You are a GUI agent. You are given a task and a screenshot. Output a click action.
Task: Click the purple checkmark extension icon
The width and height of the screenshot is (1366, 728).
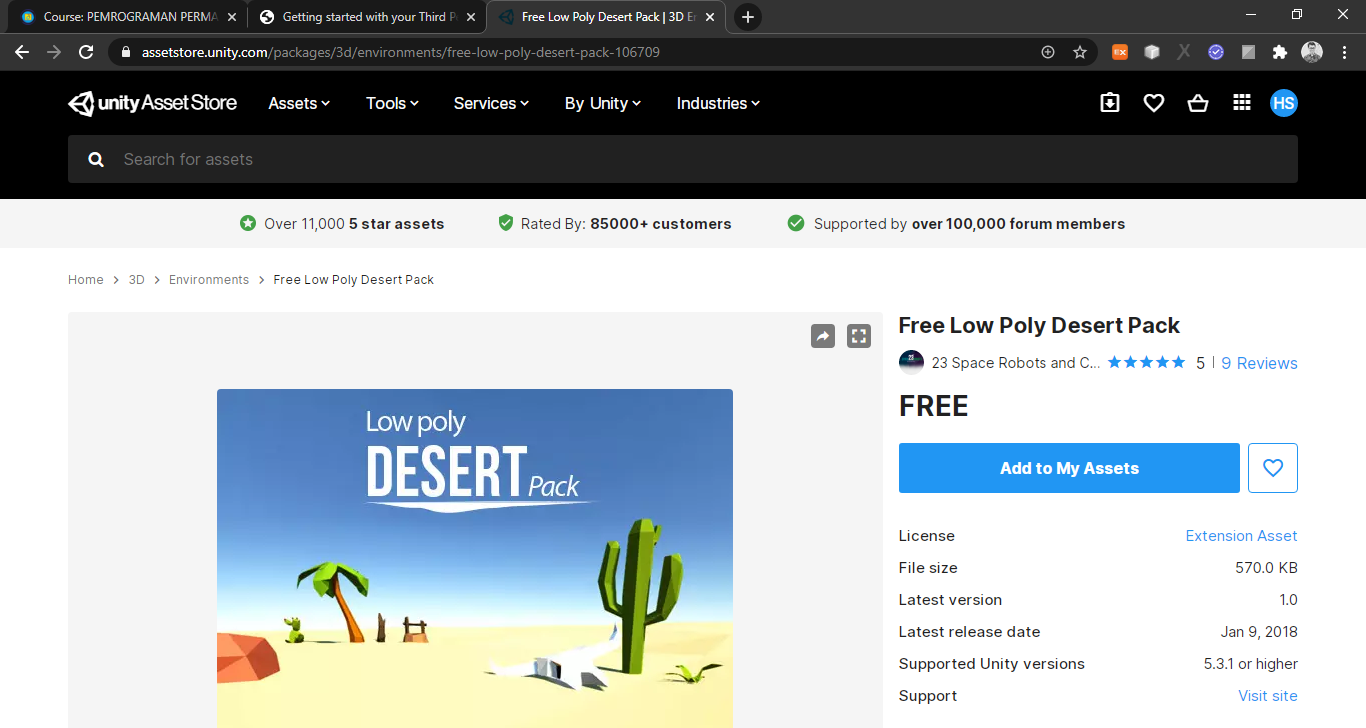1216,52
